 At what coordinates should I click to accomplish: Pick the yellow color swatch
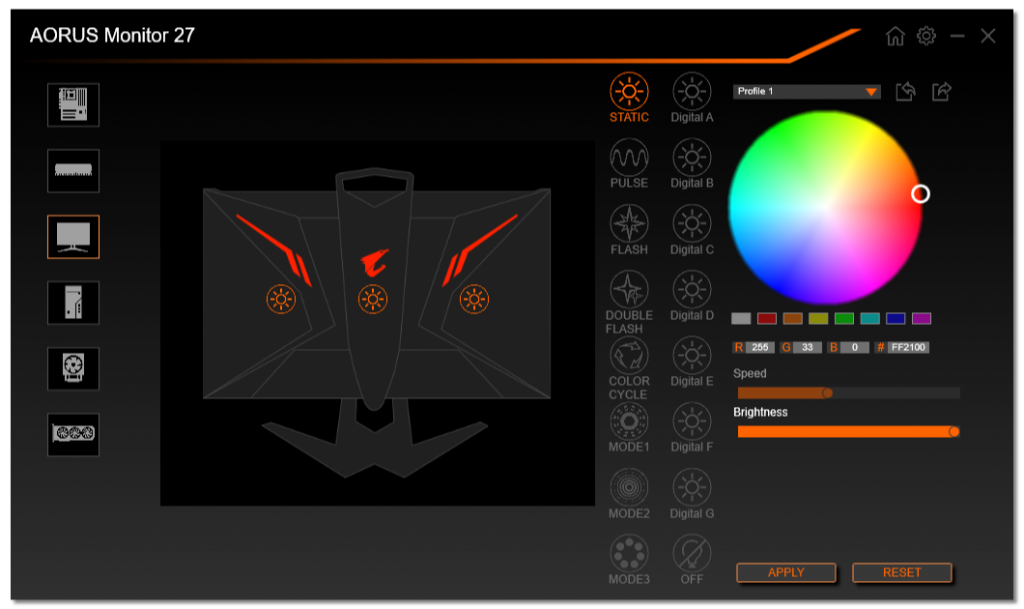818,319
